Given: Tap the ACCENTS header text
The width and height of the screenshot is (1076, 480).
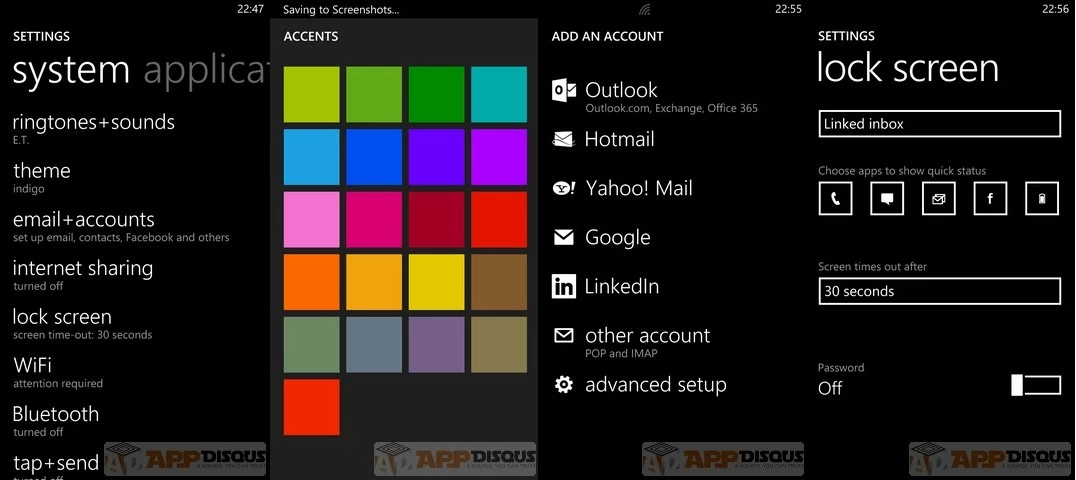Looking at the screenshot, I should click(311, 37).
